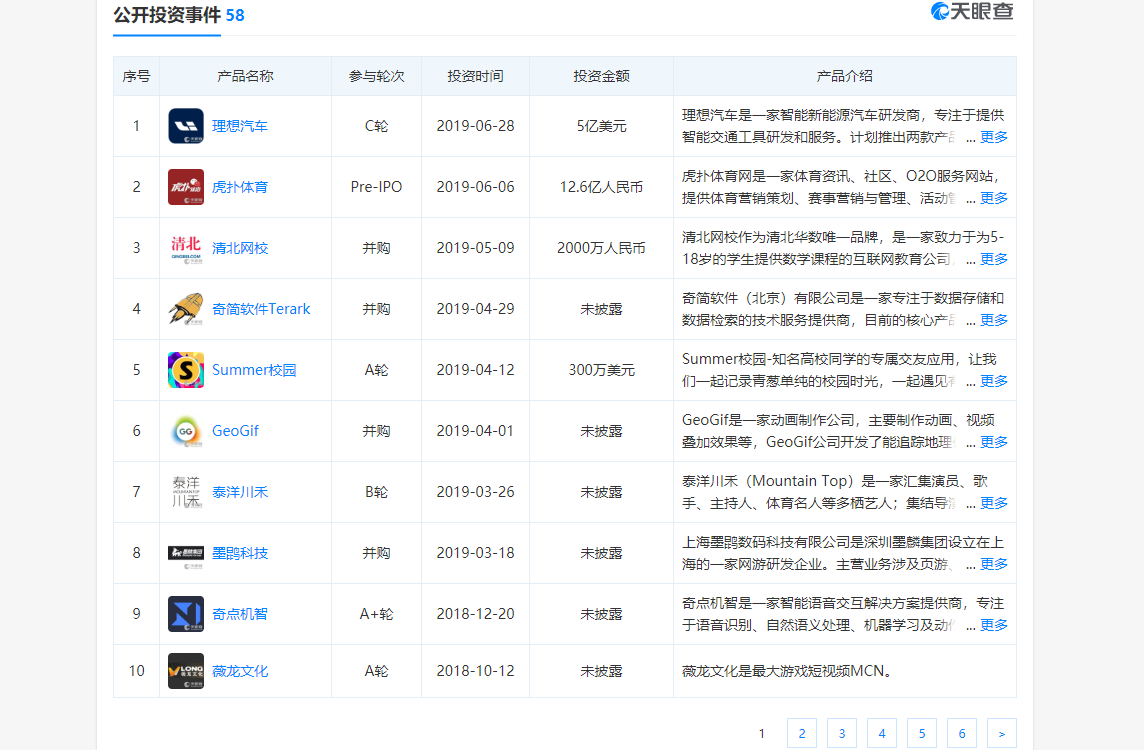Go to page 4 of results

tap(882, 733)
